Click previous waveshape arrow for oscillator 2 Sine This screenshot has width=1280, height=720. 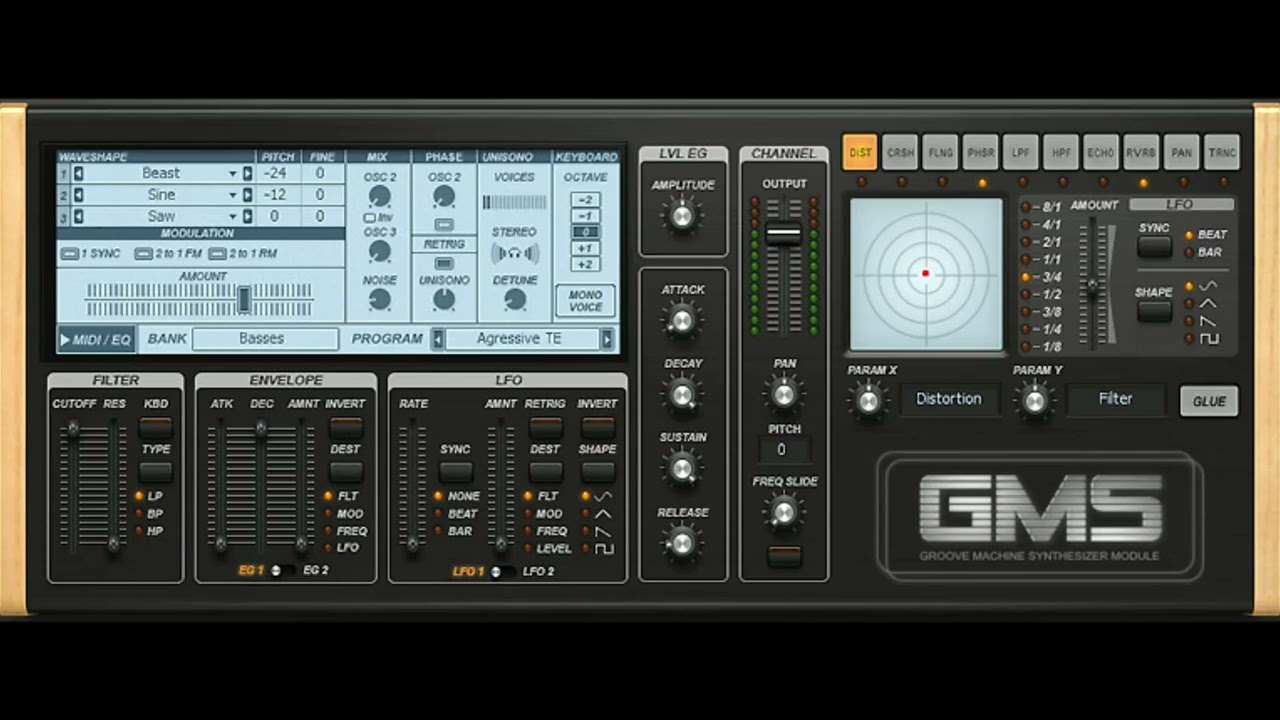point(79,195)
